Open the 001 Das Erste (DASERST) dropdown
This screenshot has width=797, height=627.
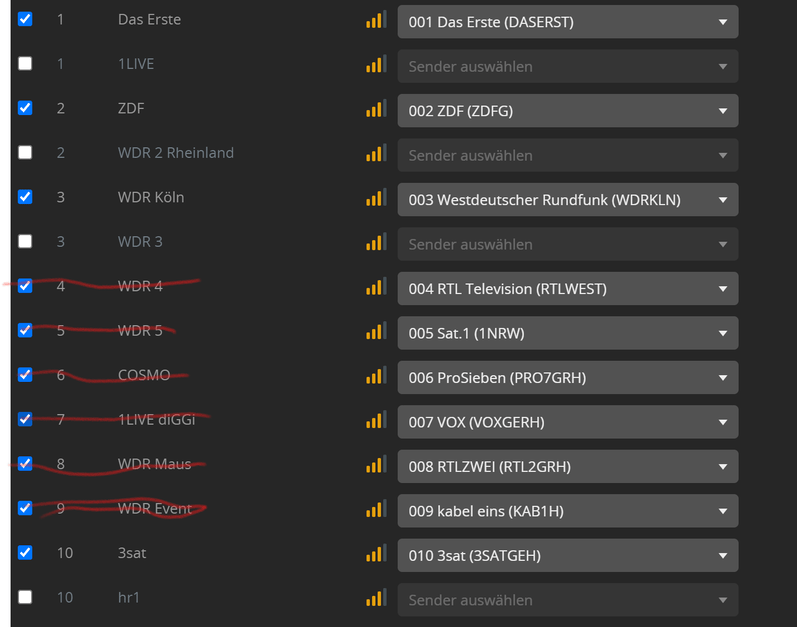click(568, 22)
